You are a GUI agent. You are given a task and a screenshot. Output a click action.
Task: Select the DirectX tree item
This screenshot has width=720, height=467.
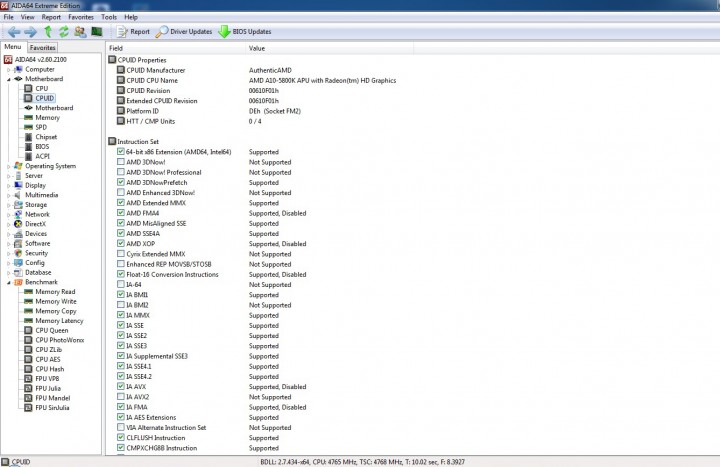tap(30, 224)
